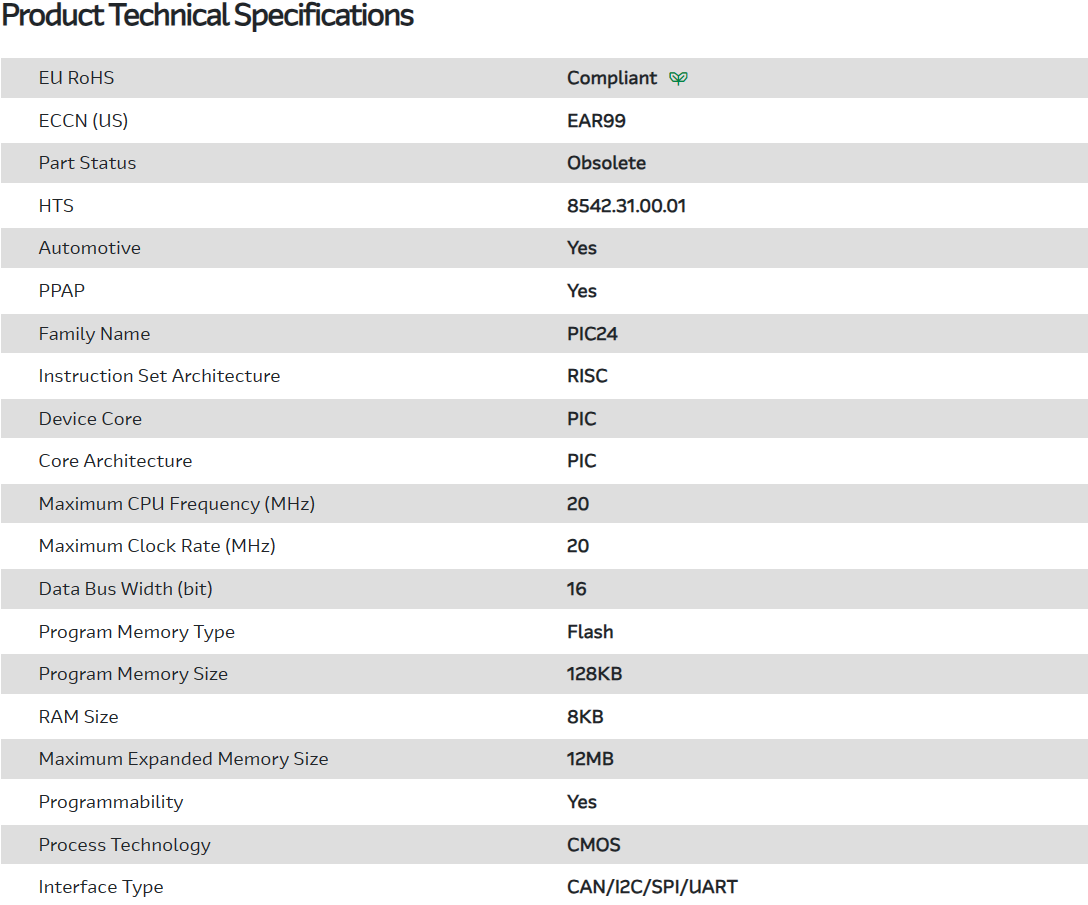
Task: Click the Product Technical Specifications heading
Action: coord(207,16)
